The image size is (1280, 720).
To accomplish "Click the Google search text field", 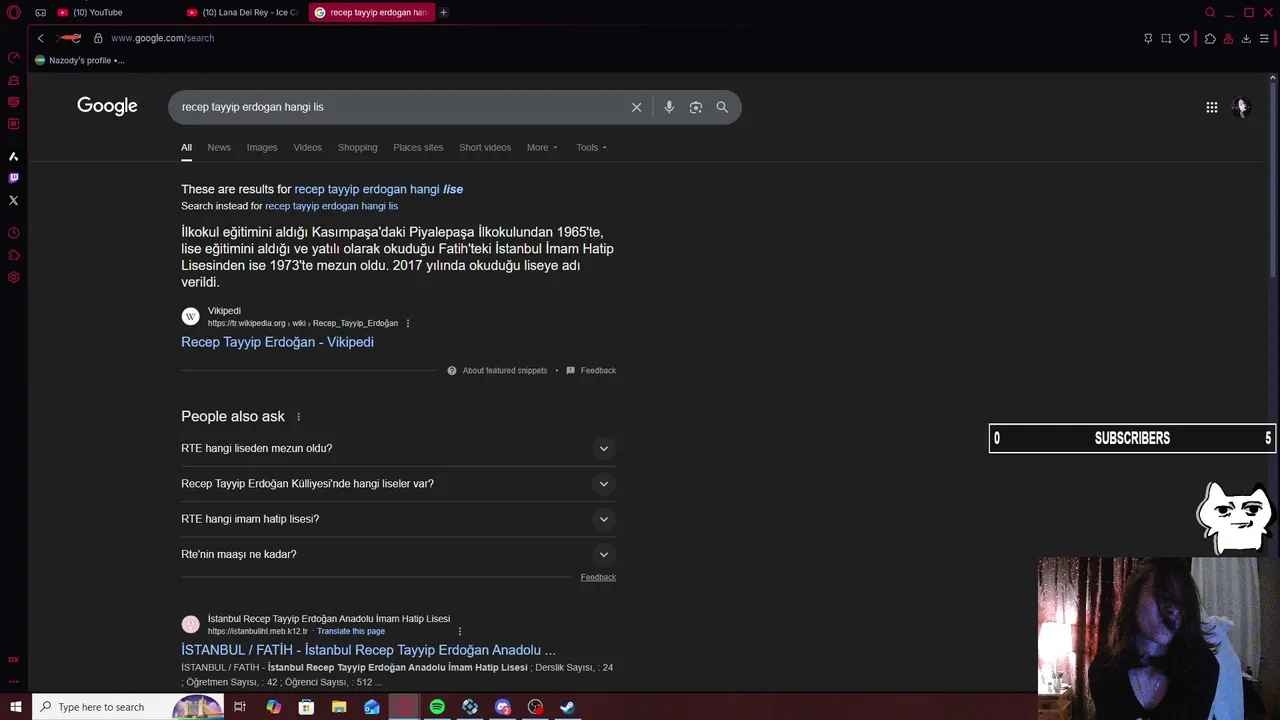I will [x=400, y=107].
